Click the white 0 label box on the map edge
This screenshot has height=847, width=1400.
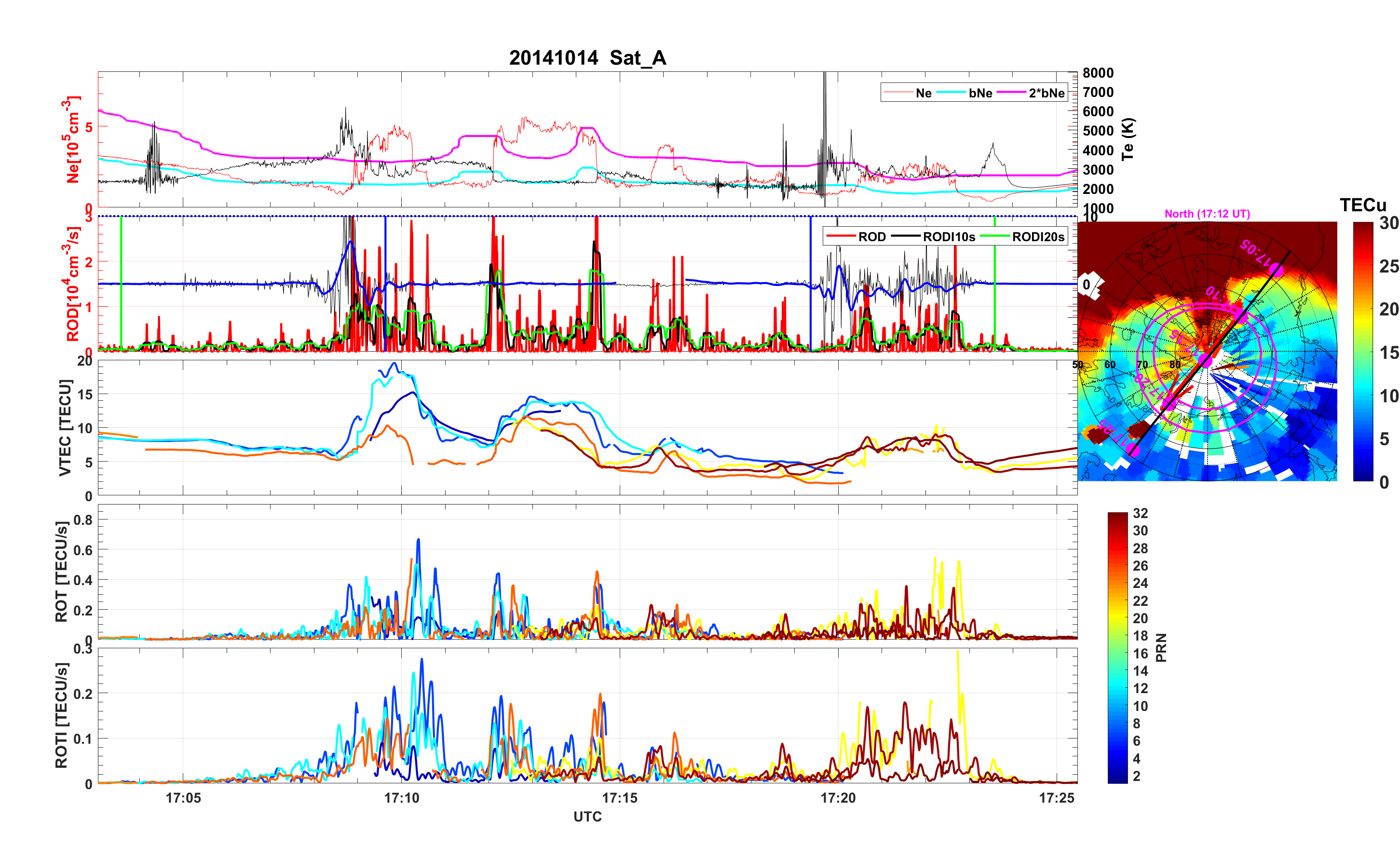[x=1087, y=285]
